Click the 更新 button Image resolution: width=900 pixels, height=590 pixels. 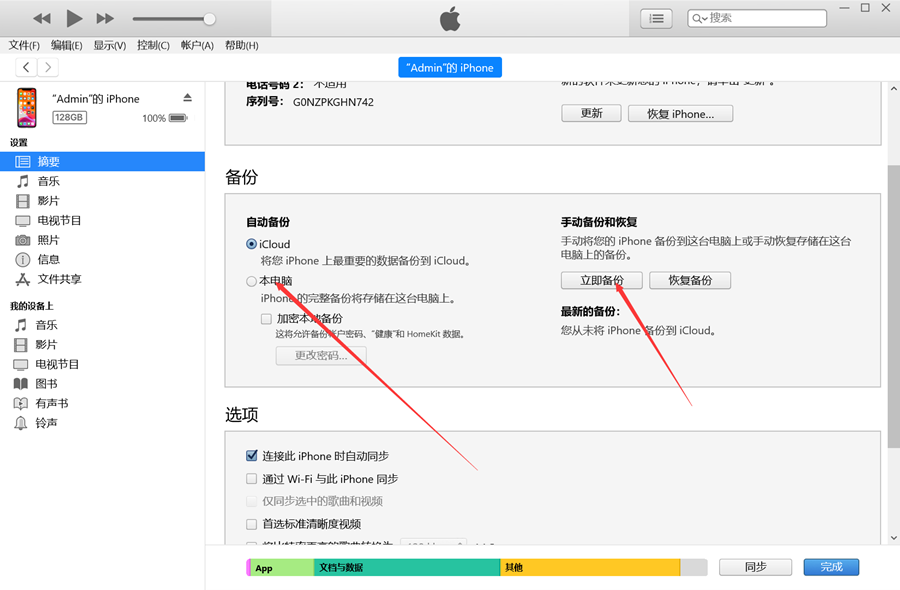[x=591, y=113]
